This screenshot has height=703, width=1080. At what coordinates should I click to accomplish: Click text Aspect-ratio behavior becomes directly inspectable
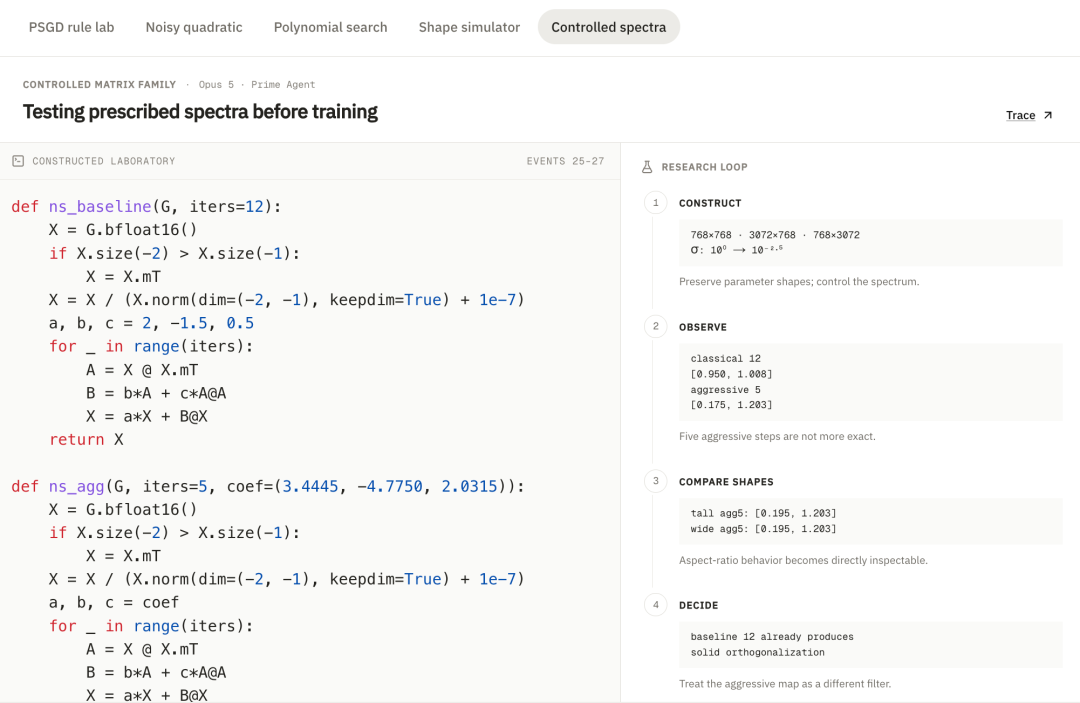coord(803,560)
